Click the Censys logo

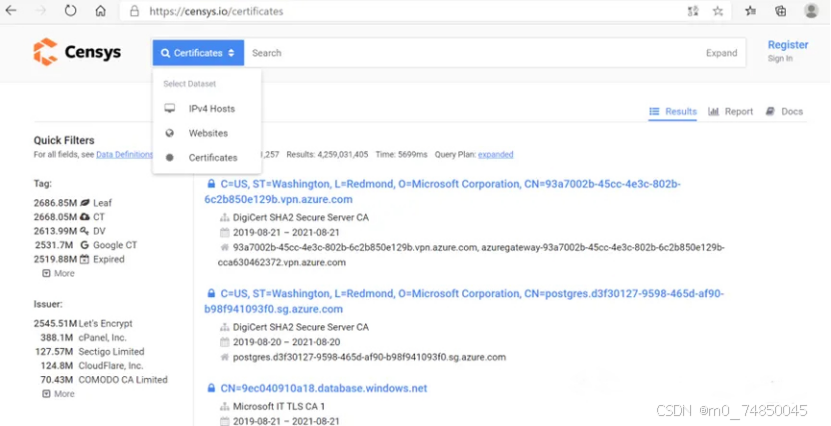coord(77,52)
